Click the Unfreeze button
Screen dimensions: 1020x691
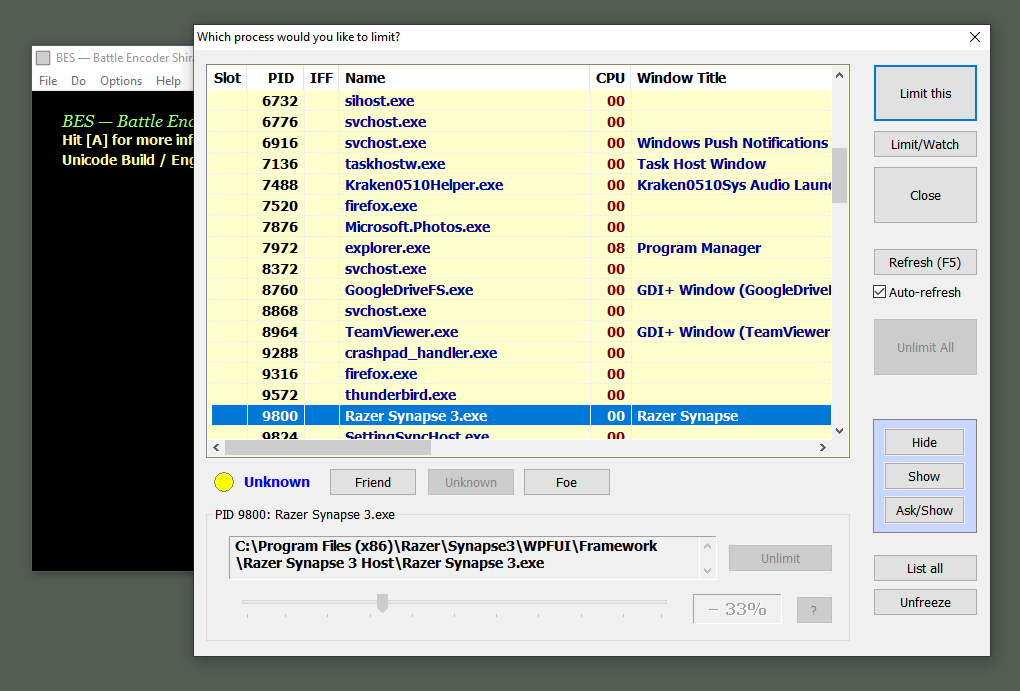(925, 602)
